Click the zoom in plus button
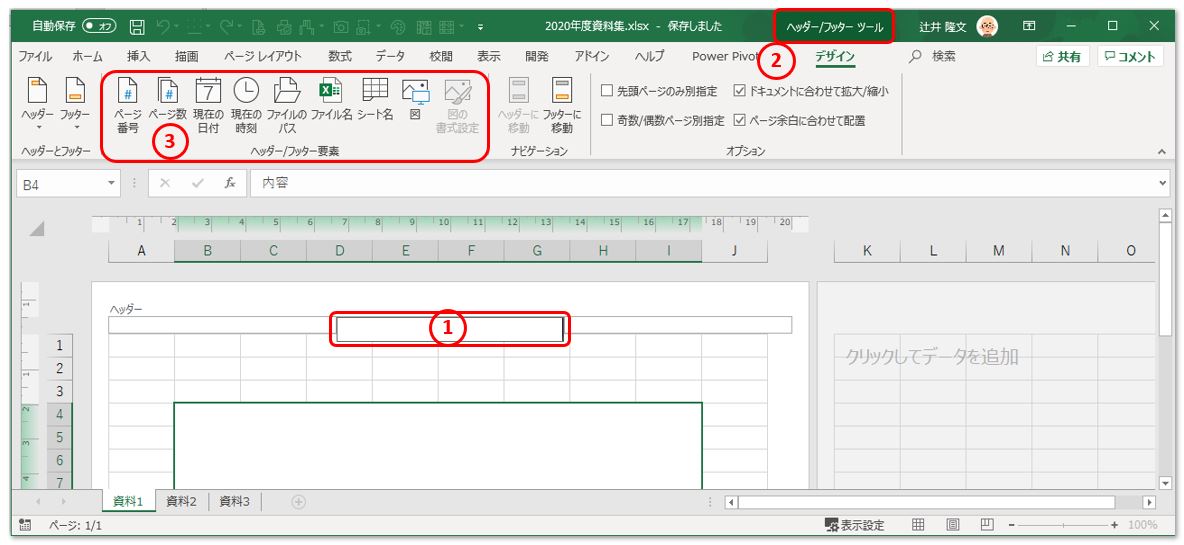1184x545 pixels. [1115, 525]
